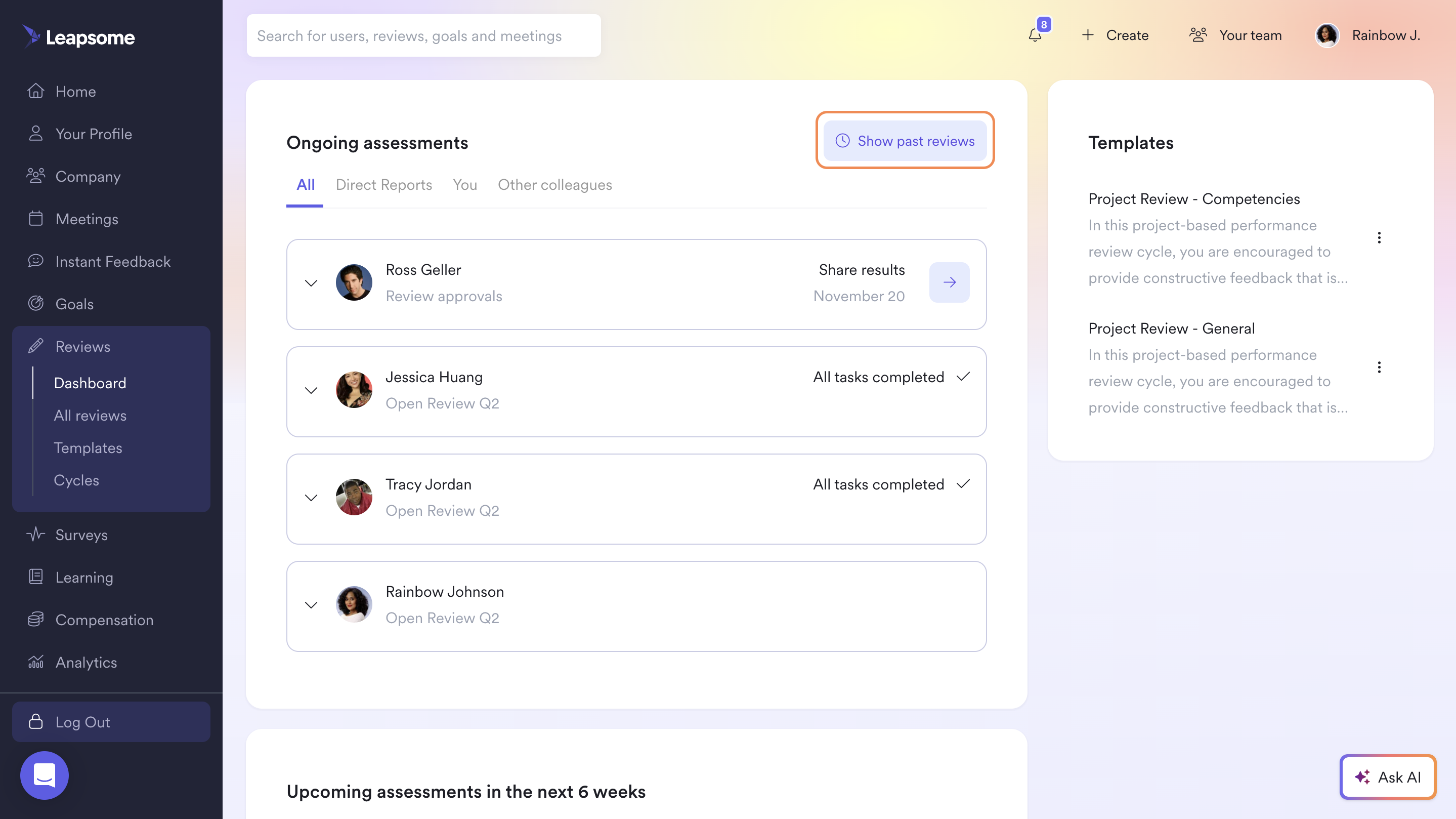Click the Goals target icon
Screen dimensions: 1456x819
click(x=35, y=303)
